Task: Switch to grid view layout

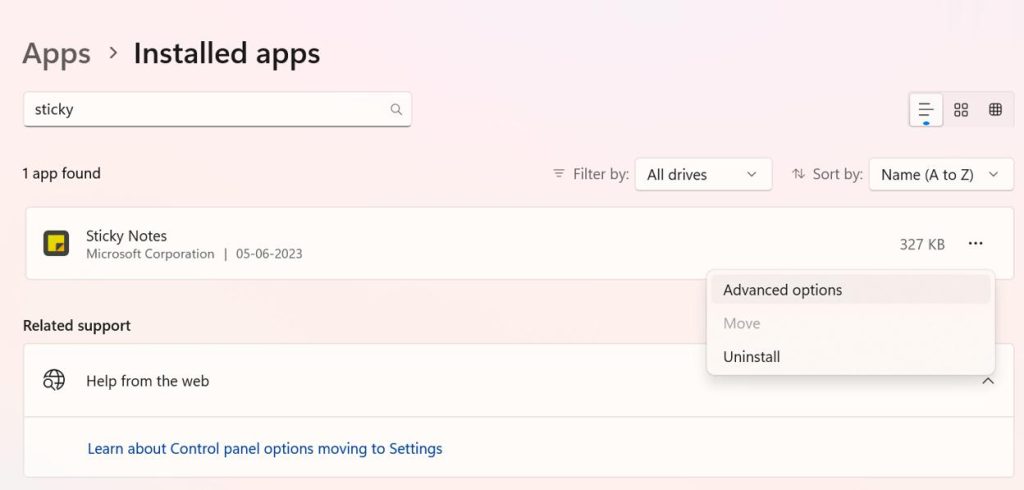Action: pos(961,110)
